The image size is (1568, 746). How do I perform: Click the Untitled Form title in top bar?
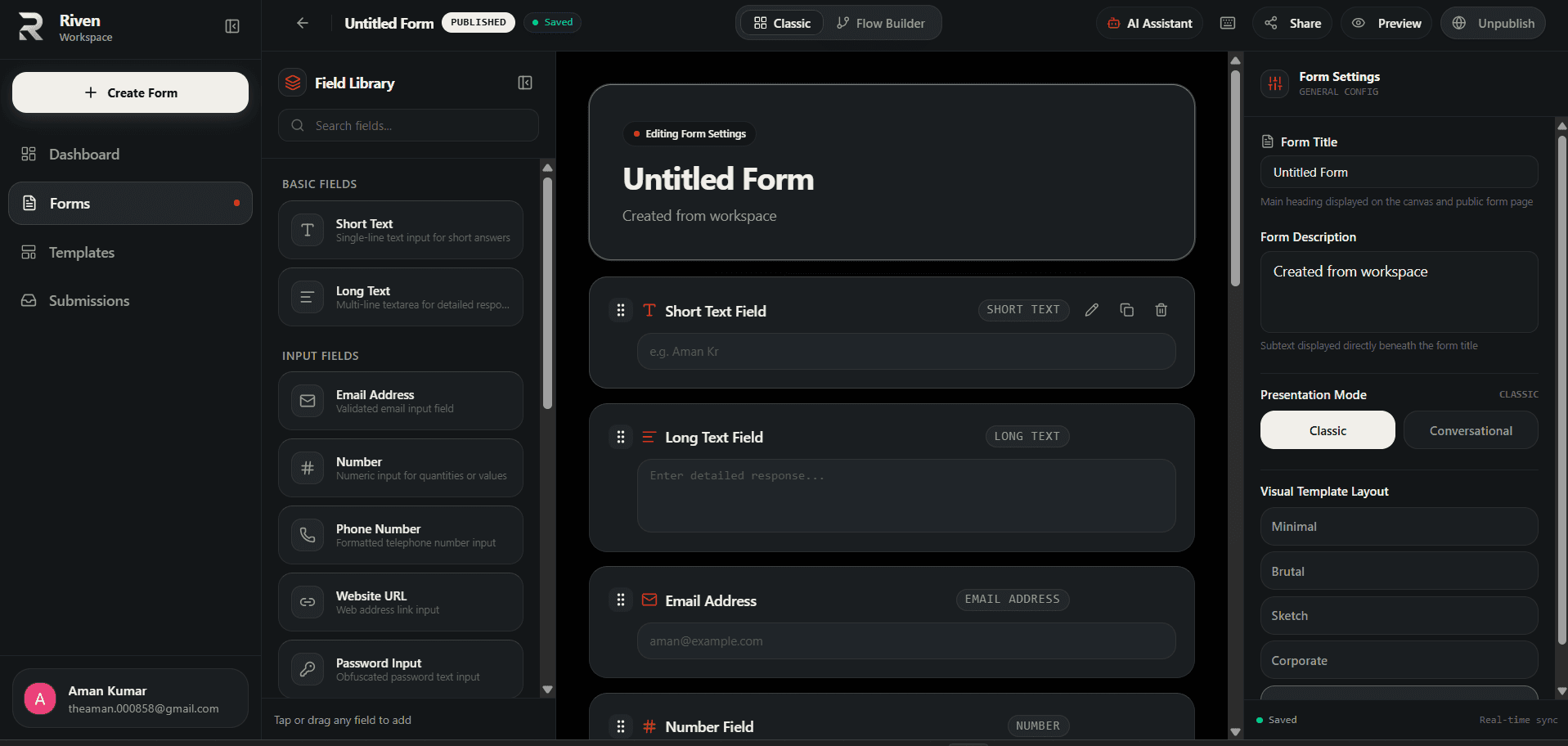[x=389, y=23]
